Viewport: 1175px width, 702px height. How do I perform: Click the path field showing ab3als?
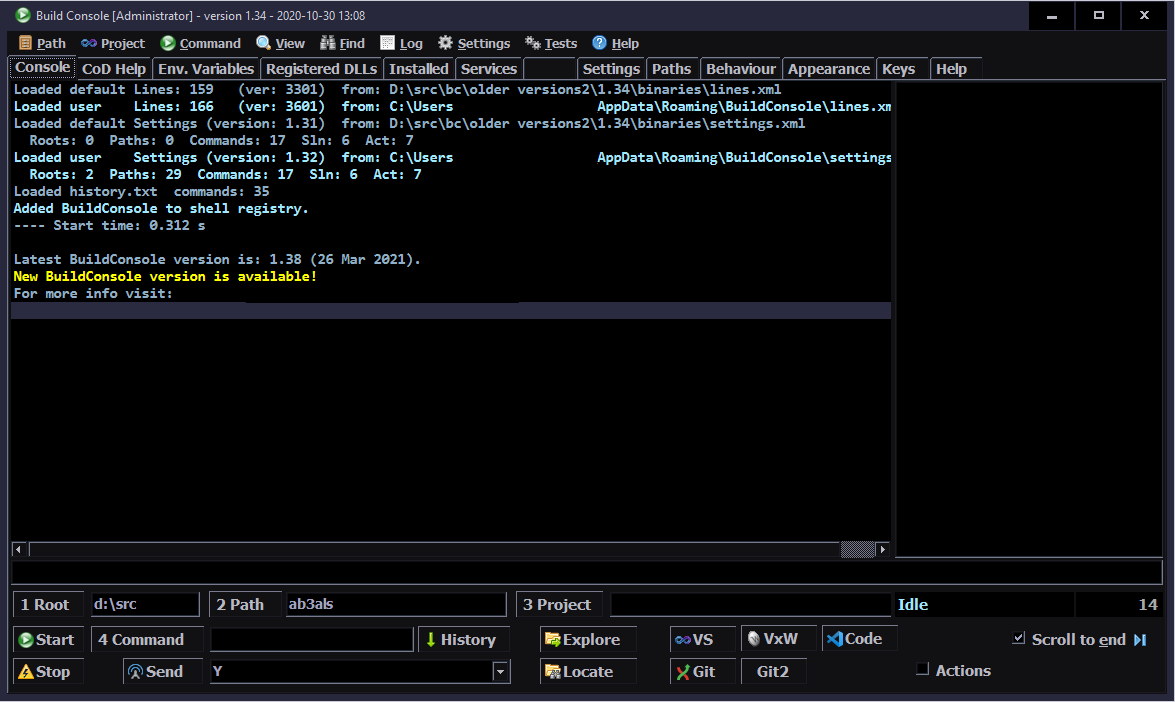point(396,605)
